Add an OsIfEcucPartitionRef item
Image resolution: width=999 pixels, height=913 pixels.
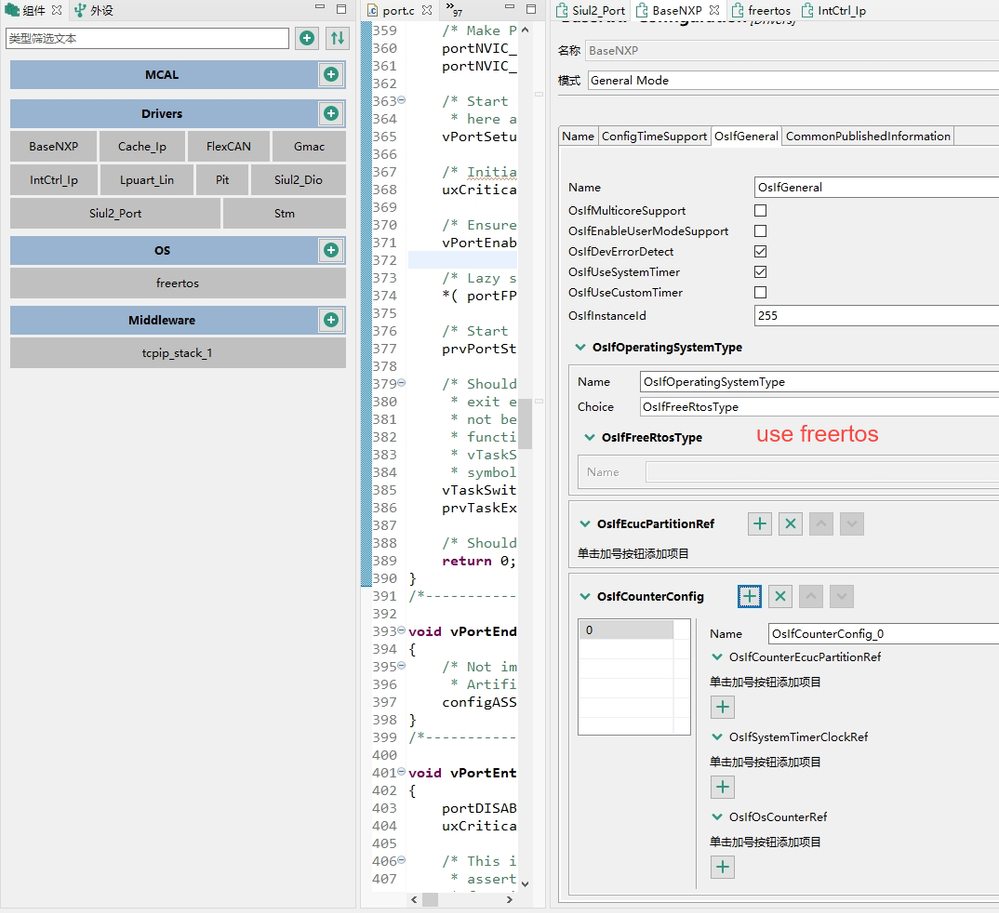(759, 524)
